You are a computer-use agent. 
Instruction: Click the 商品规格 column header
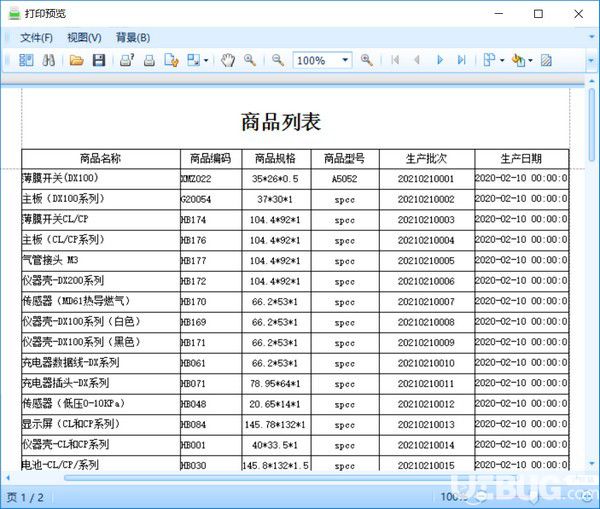tap(276, 158)
